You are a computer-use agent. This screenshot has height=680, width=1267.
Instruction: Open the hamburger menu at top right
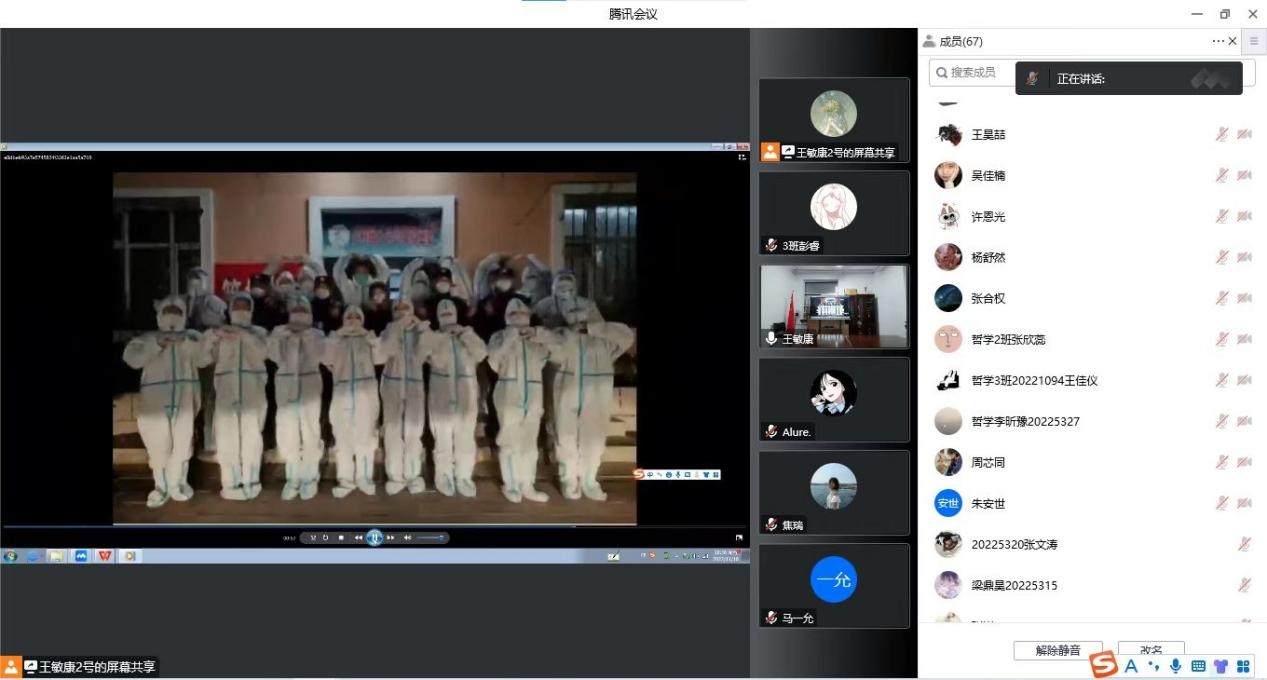[x=1254, y=41]
